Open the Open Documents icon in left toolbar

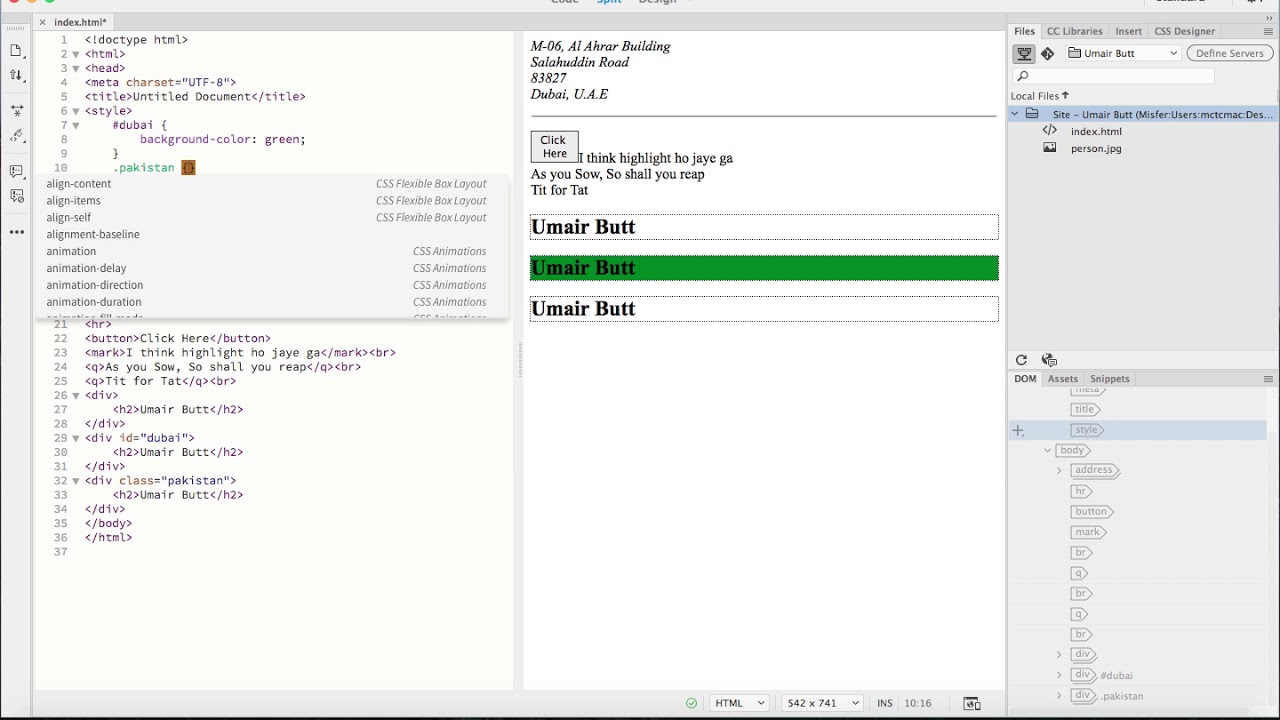(16, 50)
